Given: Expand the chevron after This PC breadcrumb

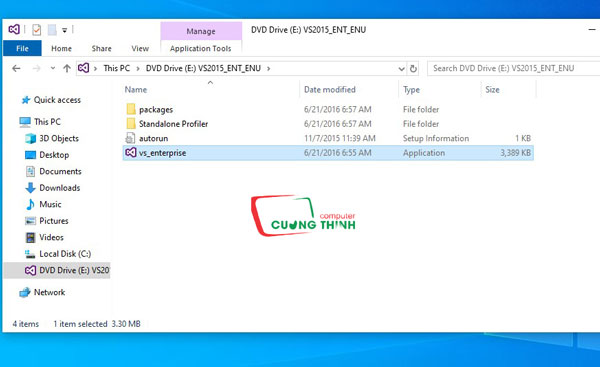Looking at the screenshot, I should point(138,69).
